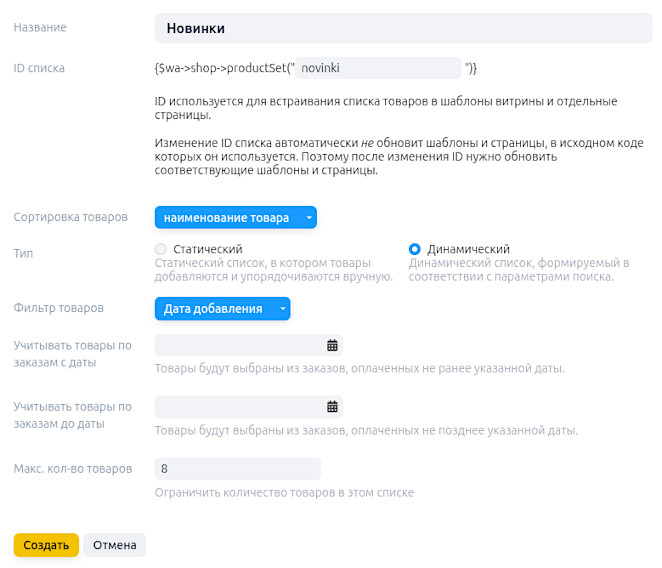Image resolution: width=662 pixels, height=568 pixels.
Task: Focus the Название field containing Новинки
Action: (x=402, y=28)
